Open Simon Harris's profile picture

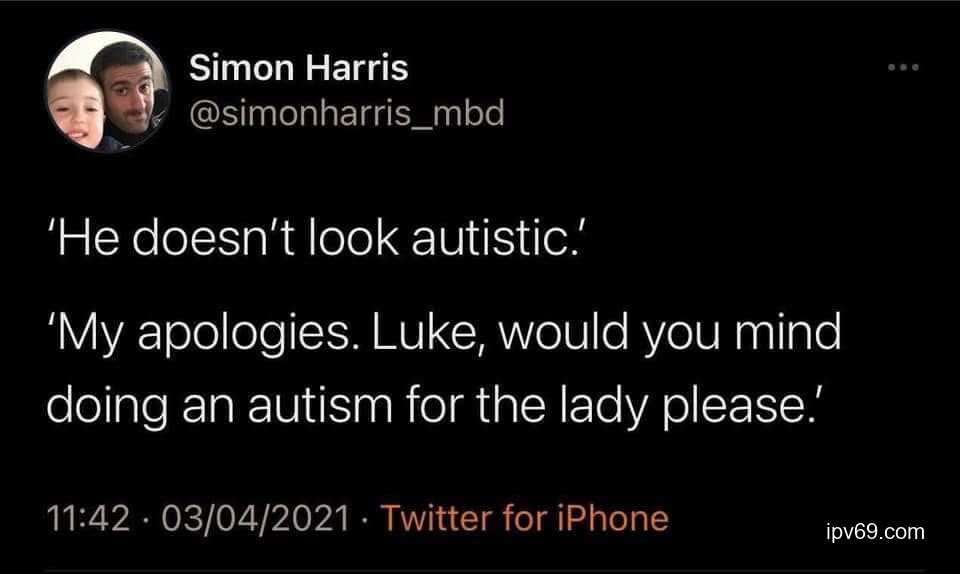pyautogui.click(x=108, y=91)
